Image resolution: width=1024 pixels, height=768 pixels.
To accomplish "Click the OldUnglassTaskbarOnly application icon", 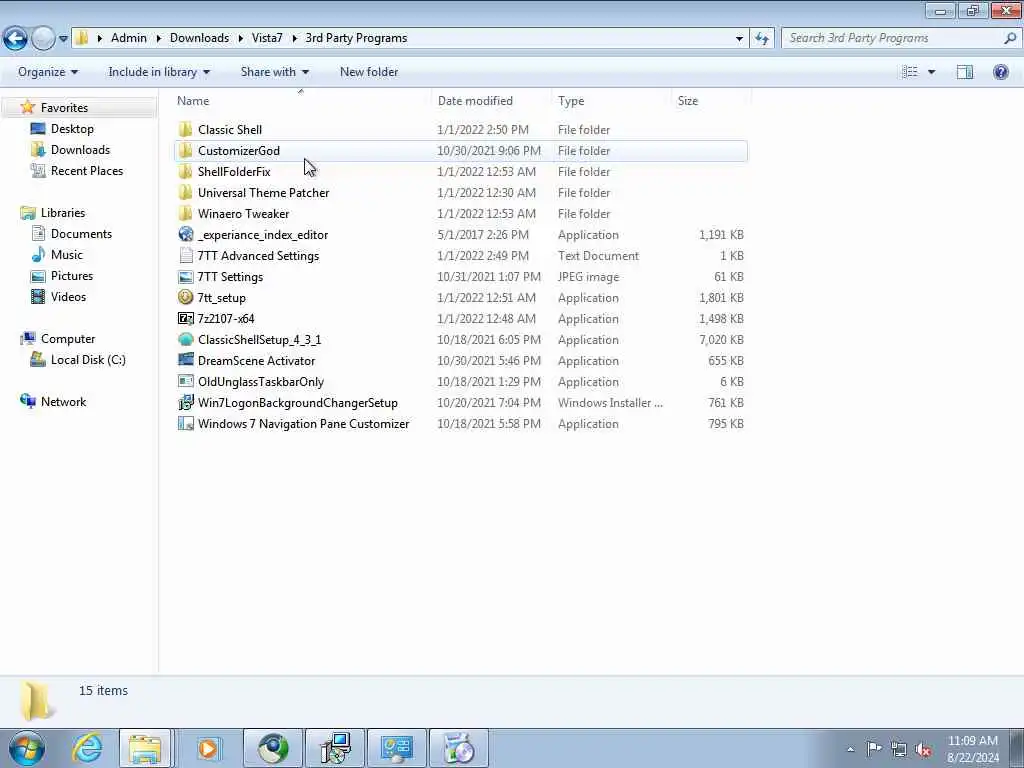I will pyautogui.click(x=185, y=381).
